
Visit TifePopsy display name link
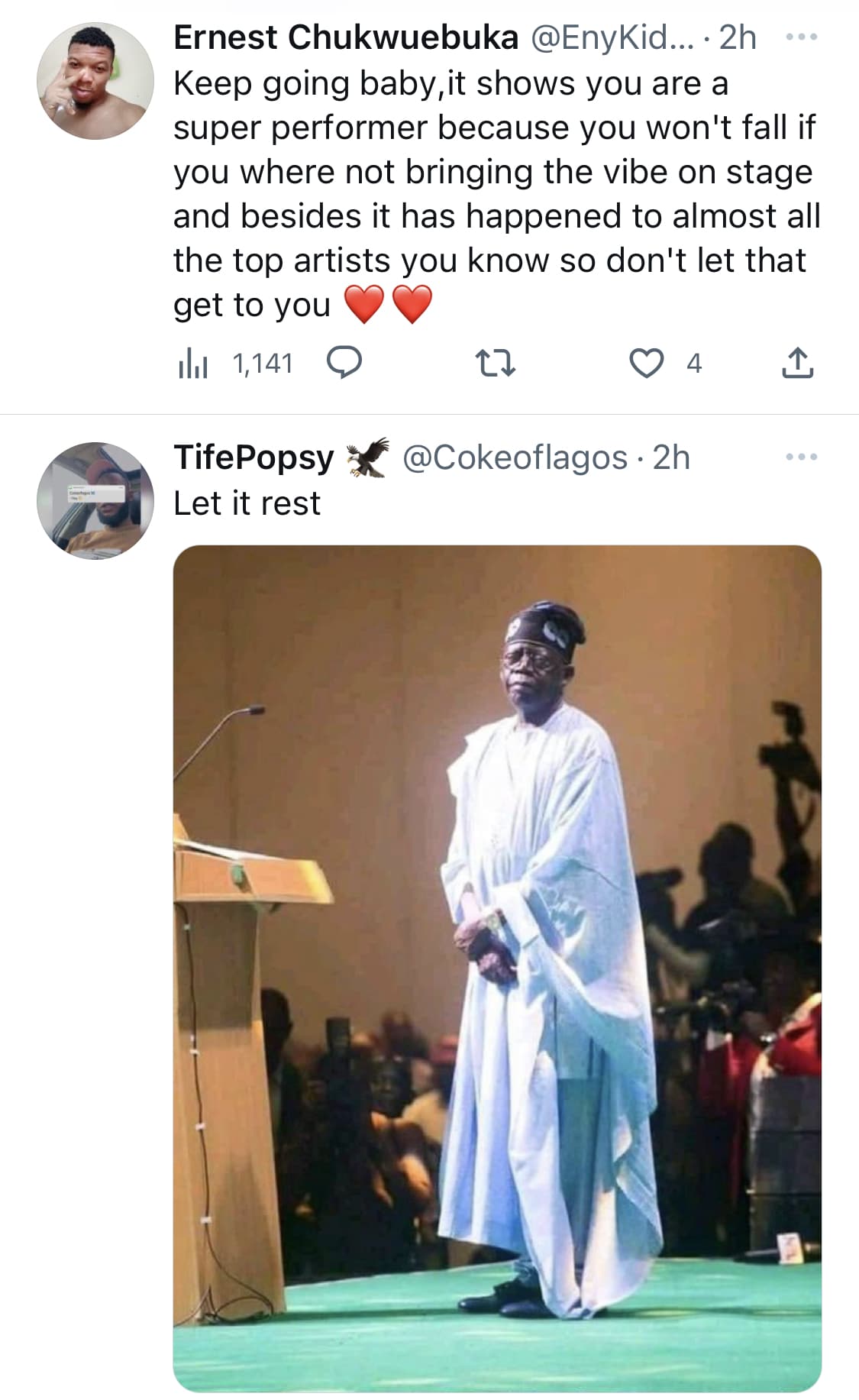(254, 458)
